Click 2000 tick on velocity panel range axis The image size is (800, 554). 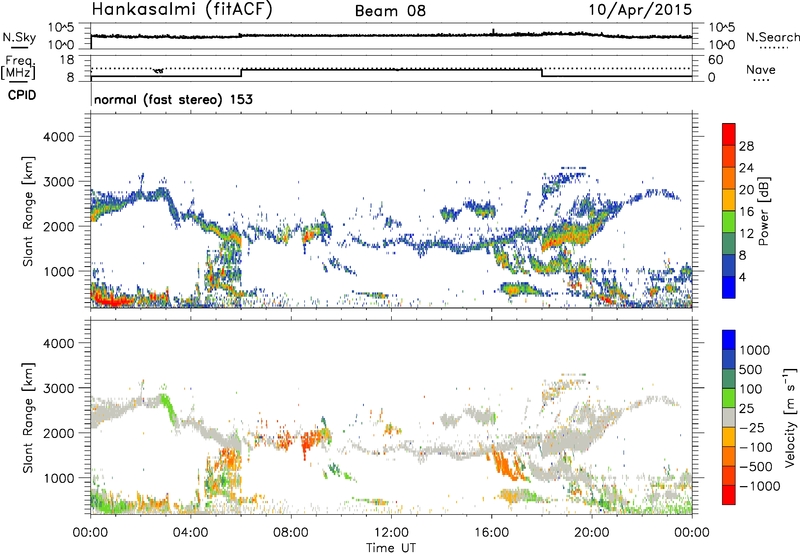point(59,433)
